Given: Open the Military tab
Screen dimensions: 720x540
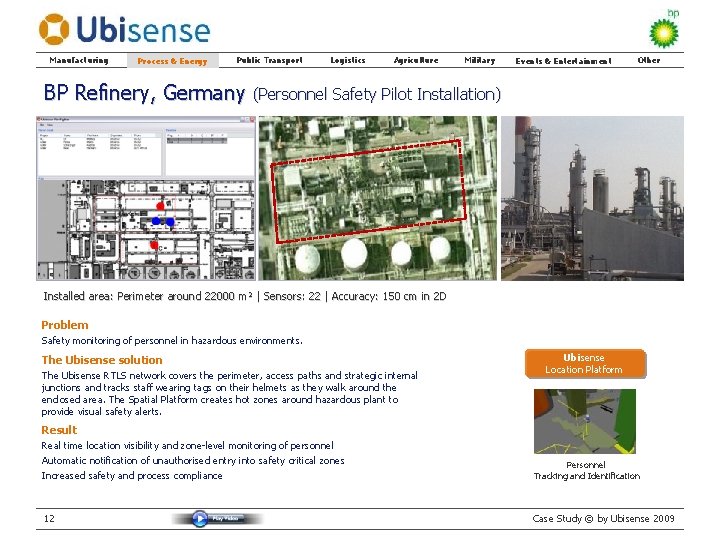Looking at the screenshot, I should click(x=480, y=60).
